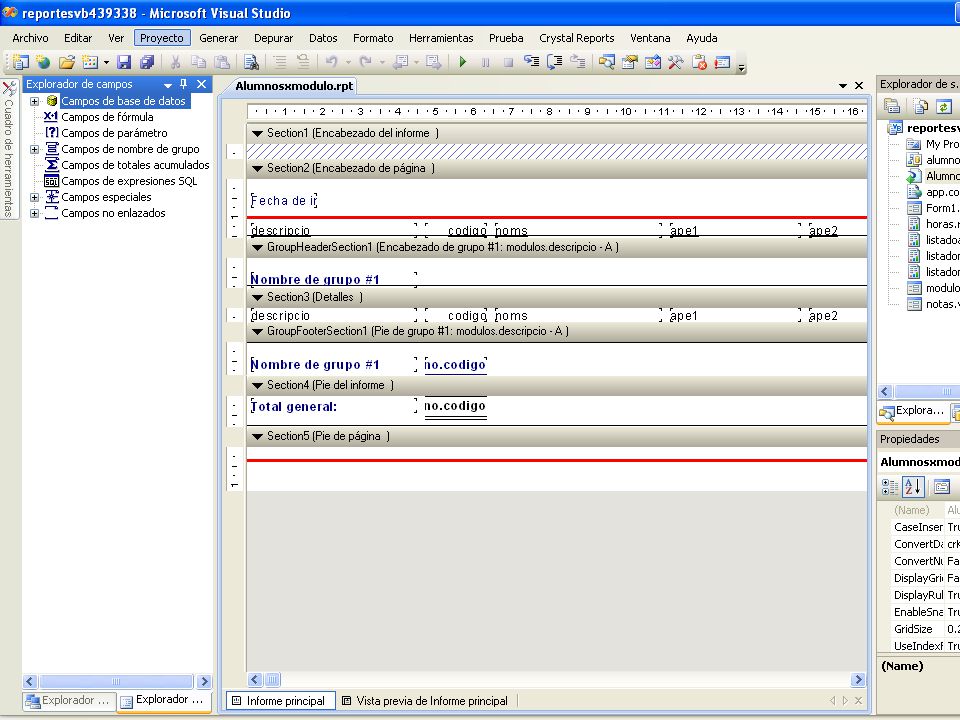The height and width of the screenshot is (720, 960).
Task: Collapse Section1 Encabezado del informe triangle
Action: pyautogui.click(x=257, y=133)
